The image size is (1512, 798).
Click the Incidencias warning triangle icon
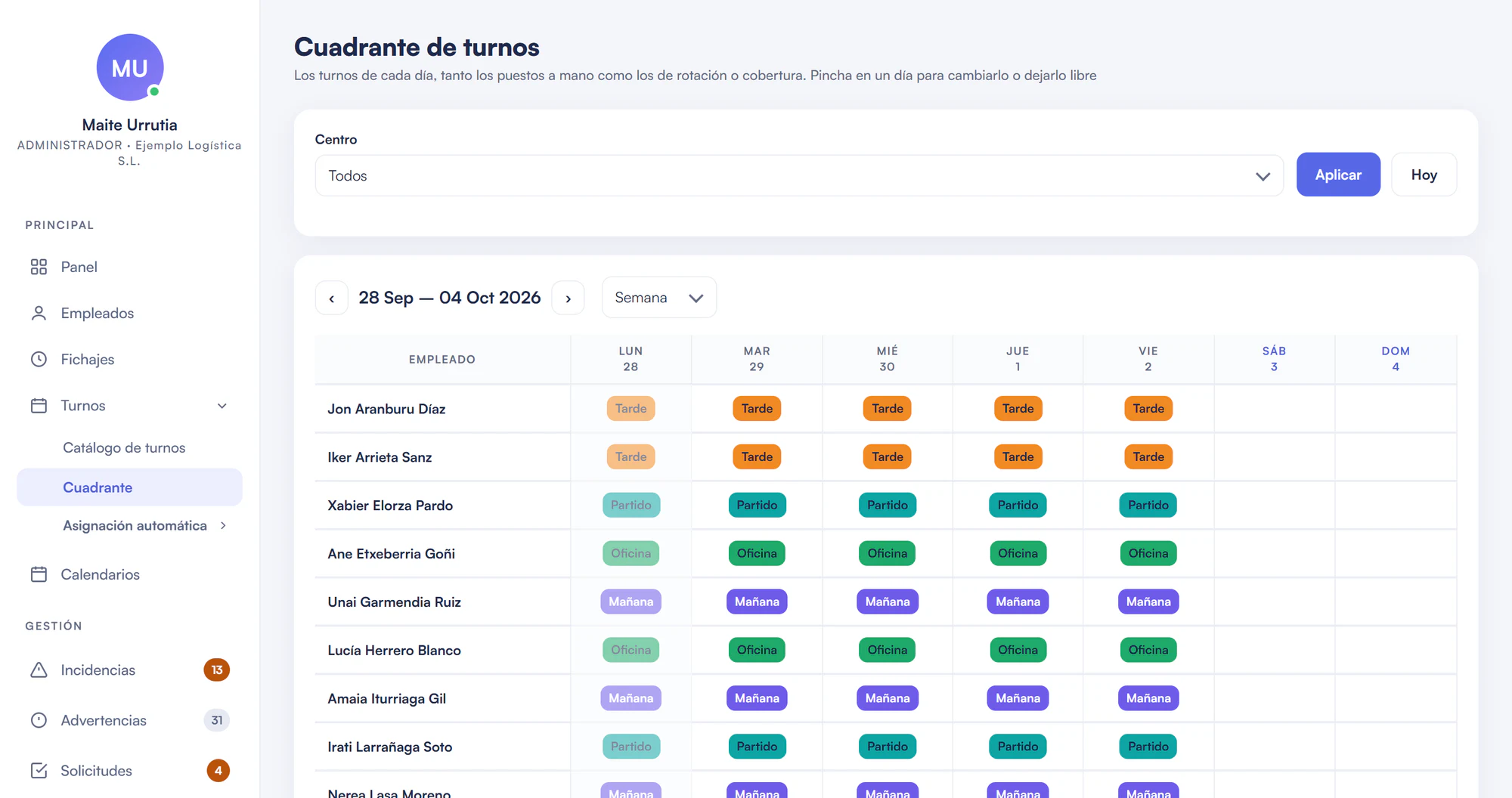39,670
